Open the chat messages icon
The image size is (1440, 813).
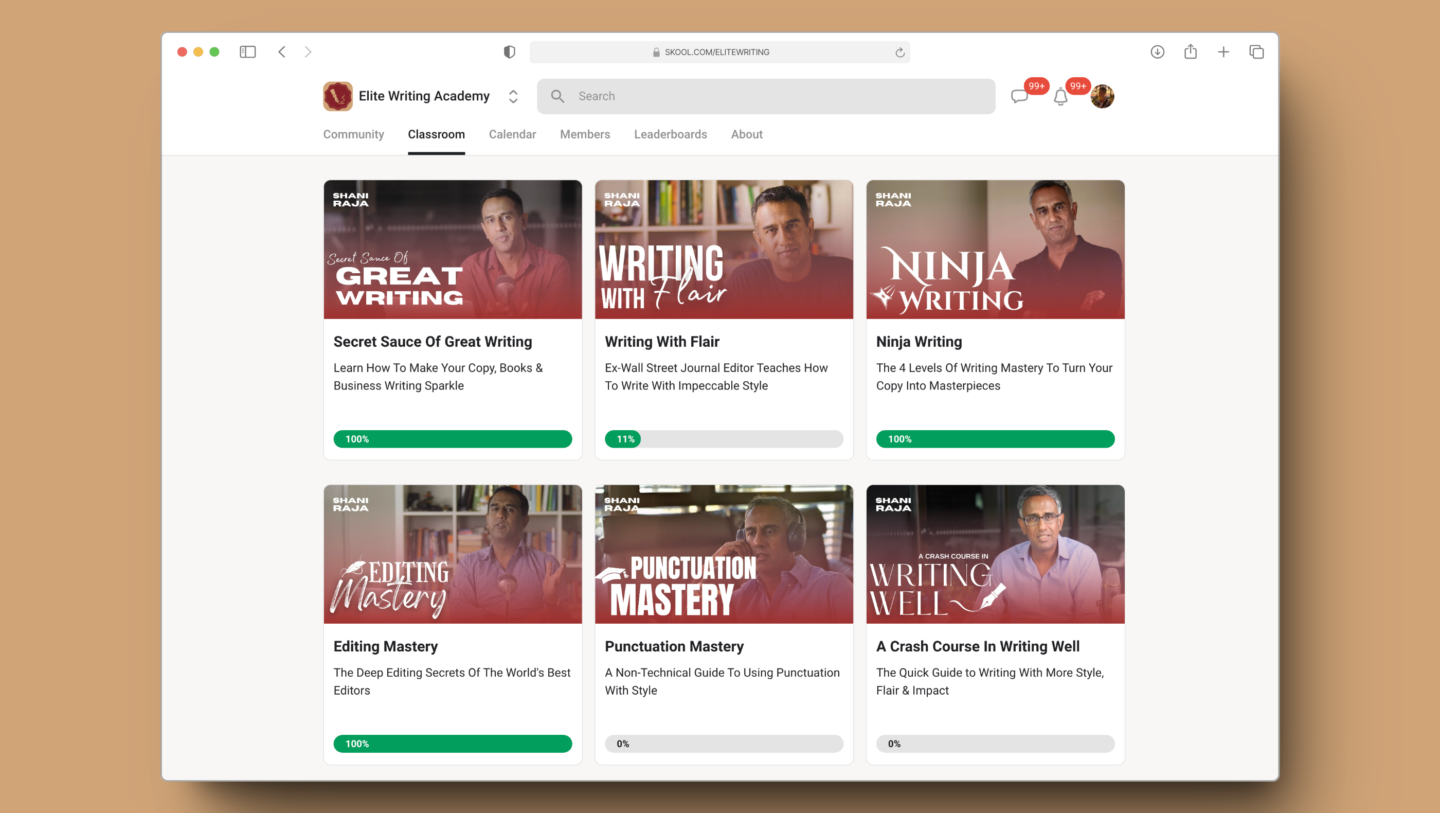pos(1019,95)
